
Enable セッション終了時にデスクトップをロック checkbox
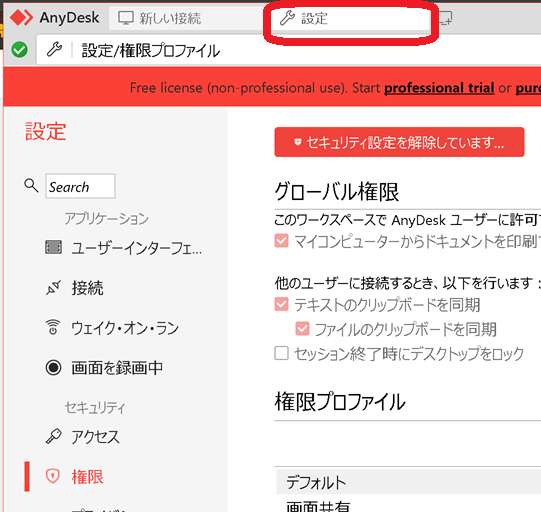pyautogui.click(x=282, y=353)
